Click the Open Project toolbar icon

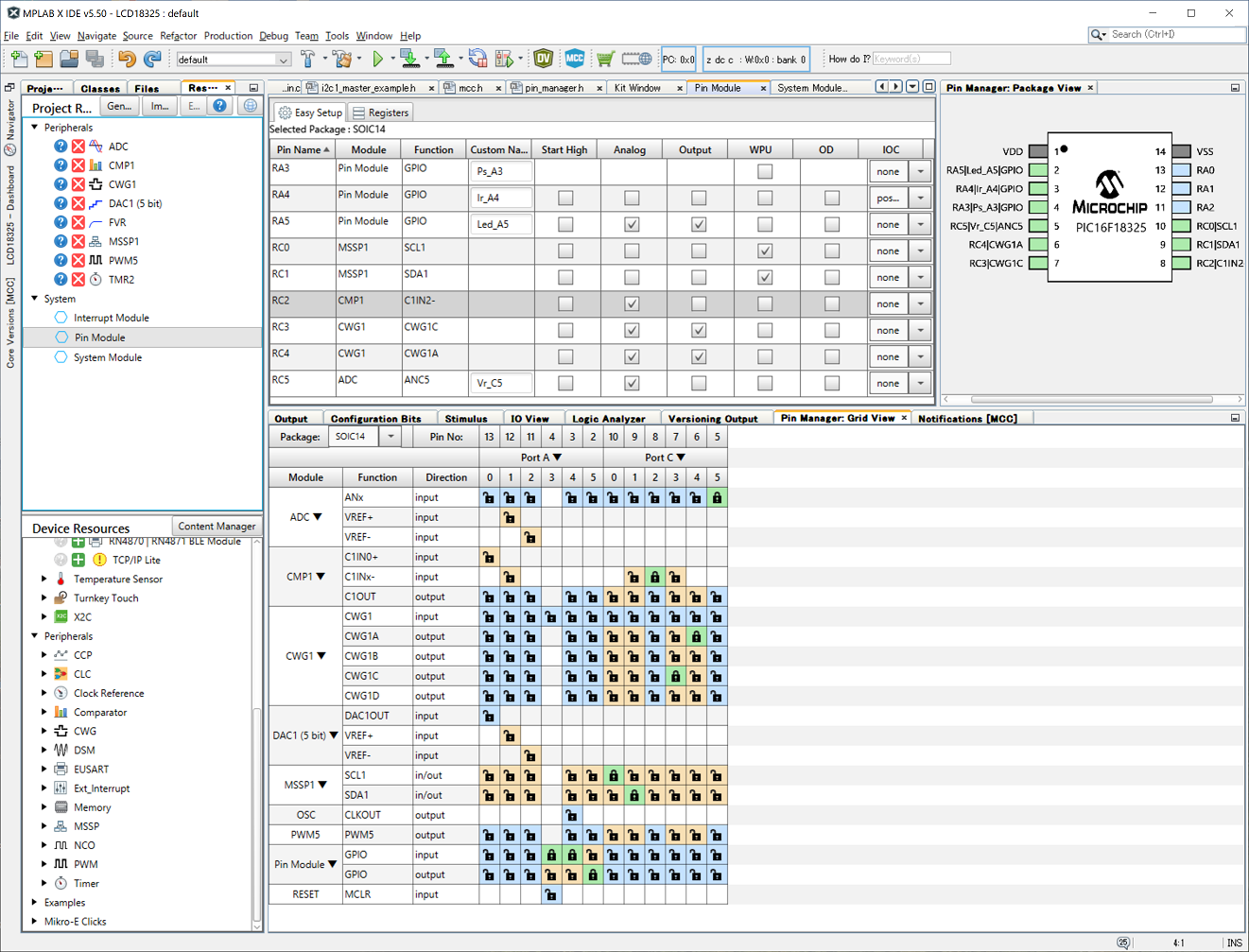pos(69,59)
